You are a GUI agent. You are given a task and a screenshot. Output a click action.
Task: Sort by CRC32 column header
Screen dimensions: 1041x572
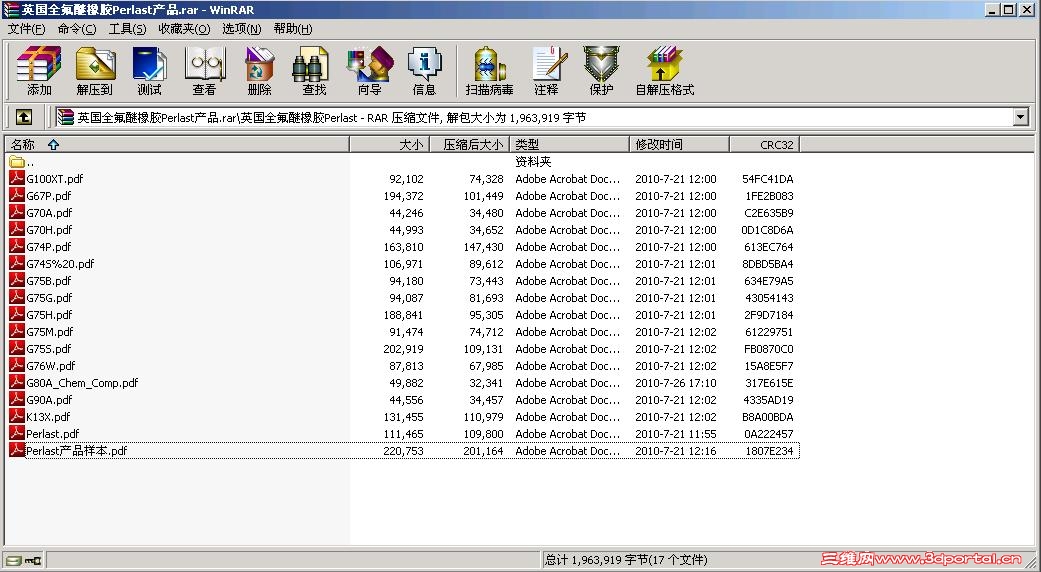[765, 144]
